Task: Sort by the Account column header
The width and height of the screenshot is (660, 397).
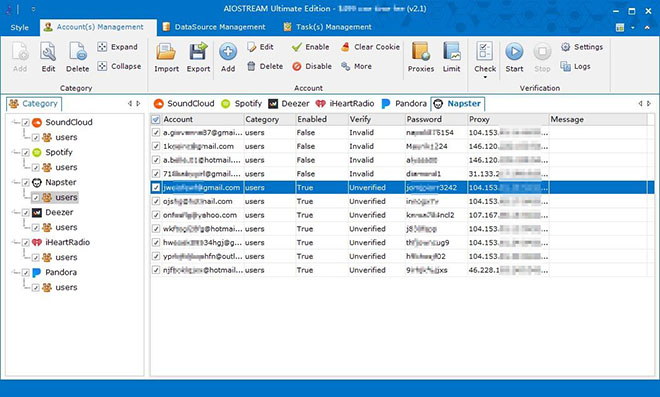Action: pyautogui.click(x=202, y=120)
